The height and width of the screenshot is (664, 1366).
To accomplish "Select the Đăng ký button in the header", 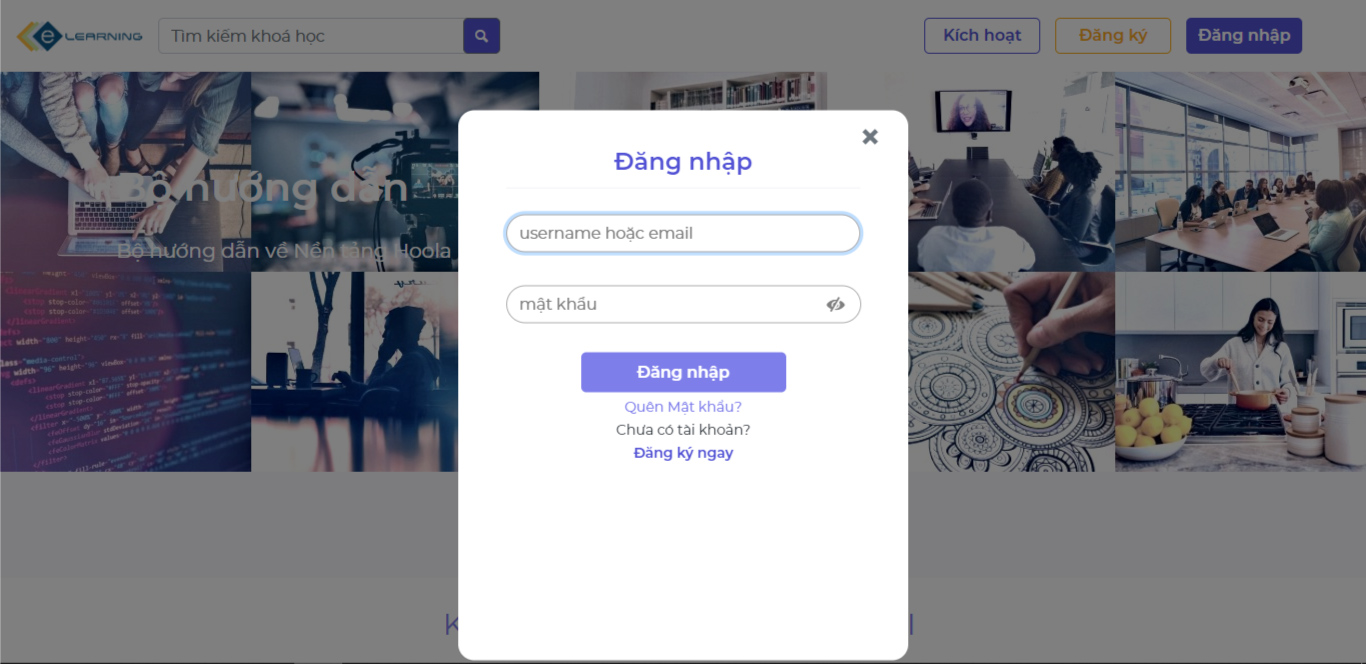I will click(1113, 35).
